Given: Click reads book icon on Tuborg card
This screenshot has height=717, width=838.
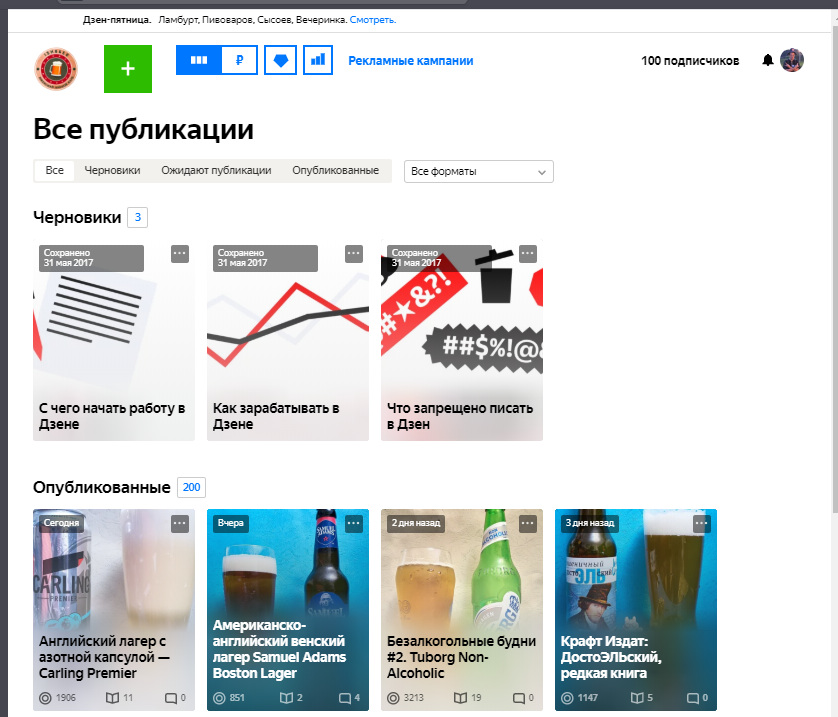Looking at the screenshot, I should coord(460,698).
